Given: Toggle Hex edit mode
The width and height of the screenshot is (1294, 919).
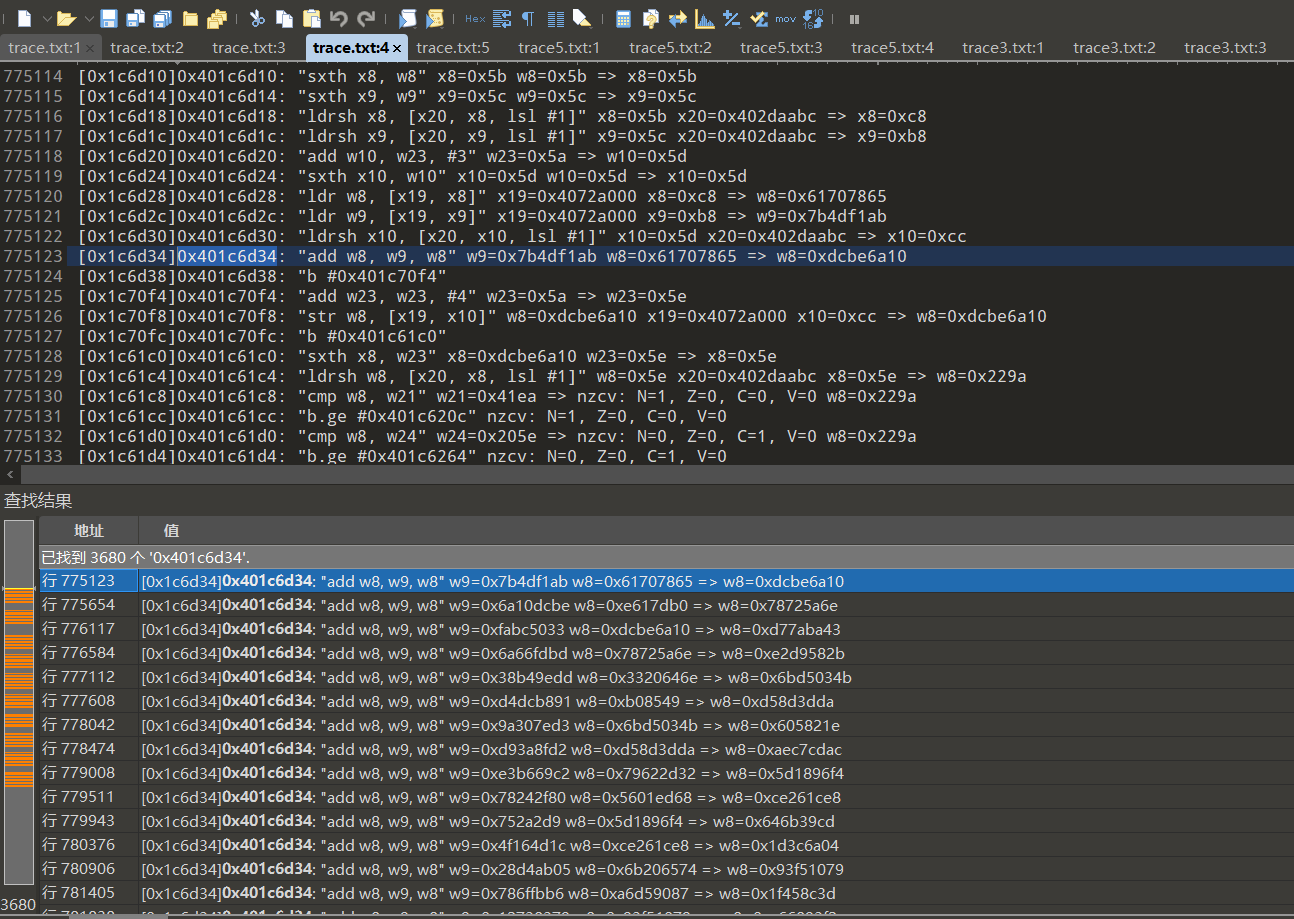Looking at the screenshot, I should click(x=475, y=18).
